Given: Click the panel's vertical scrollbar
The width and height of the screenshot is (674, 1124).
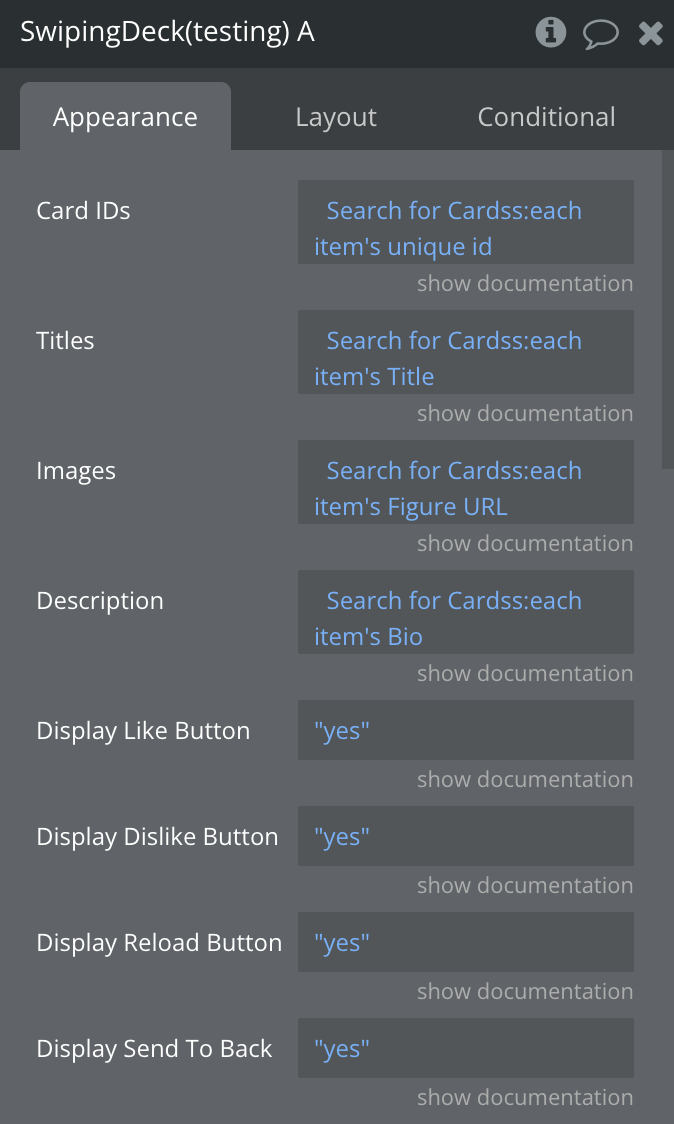Looking at the screenshot, I should pyautogui.click(x=667, y=310).
